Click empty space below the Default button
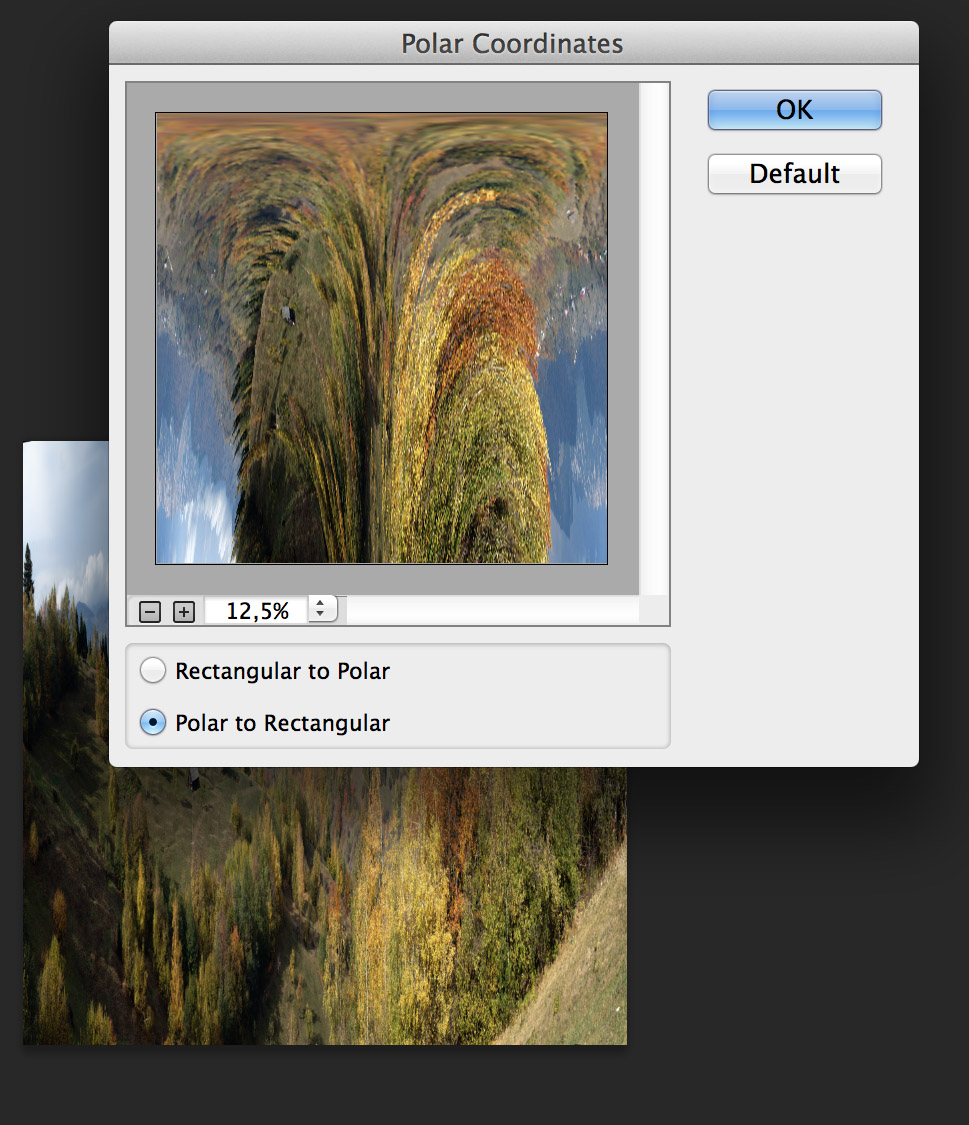The width and height of the screenshot is (969, 1125). pos(794,450)
